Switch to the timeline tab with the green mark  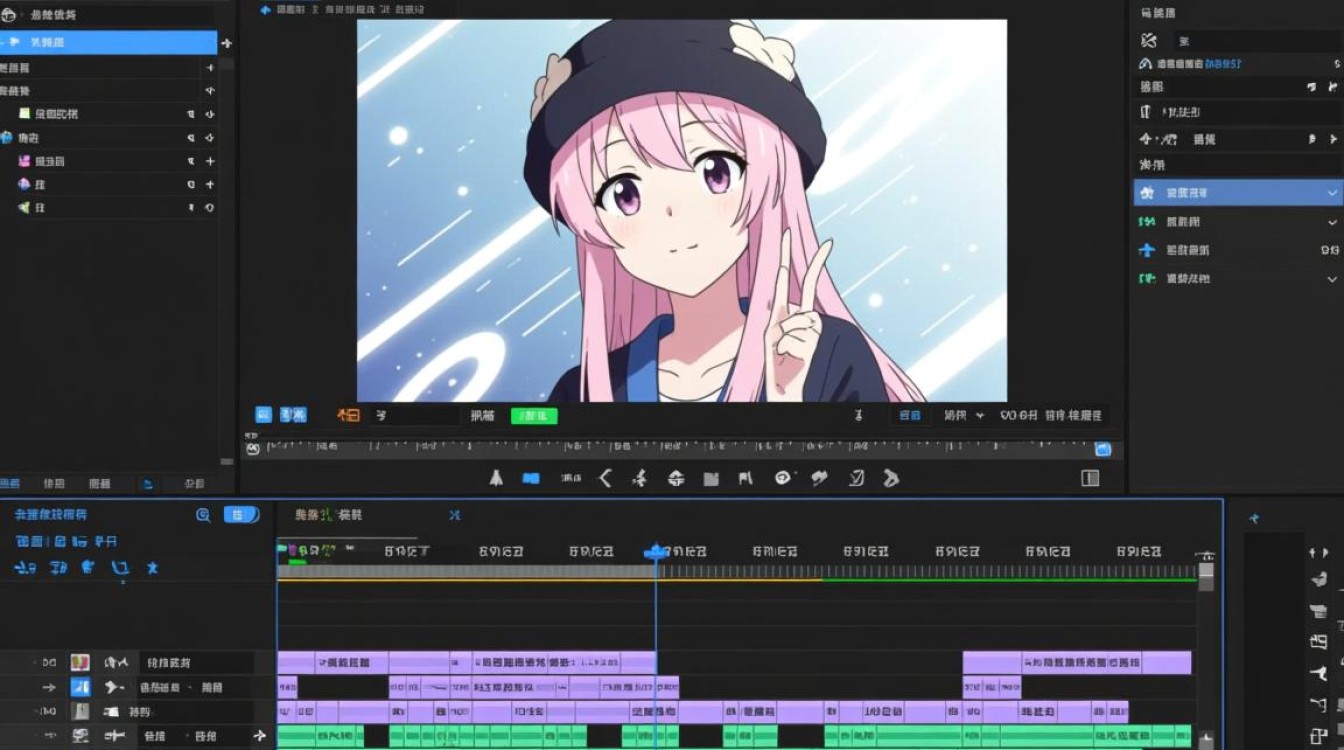coord(328,515)
